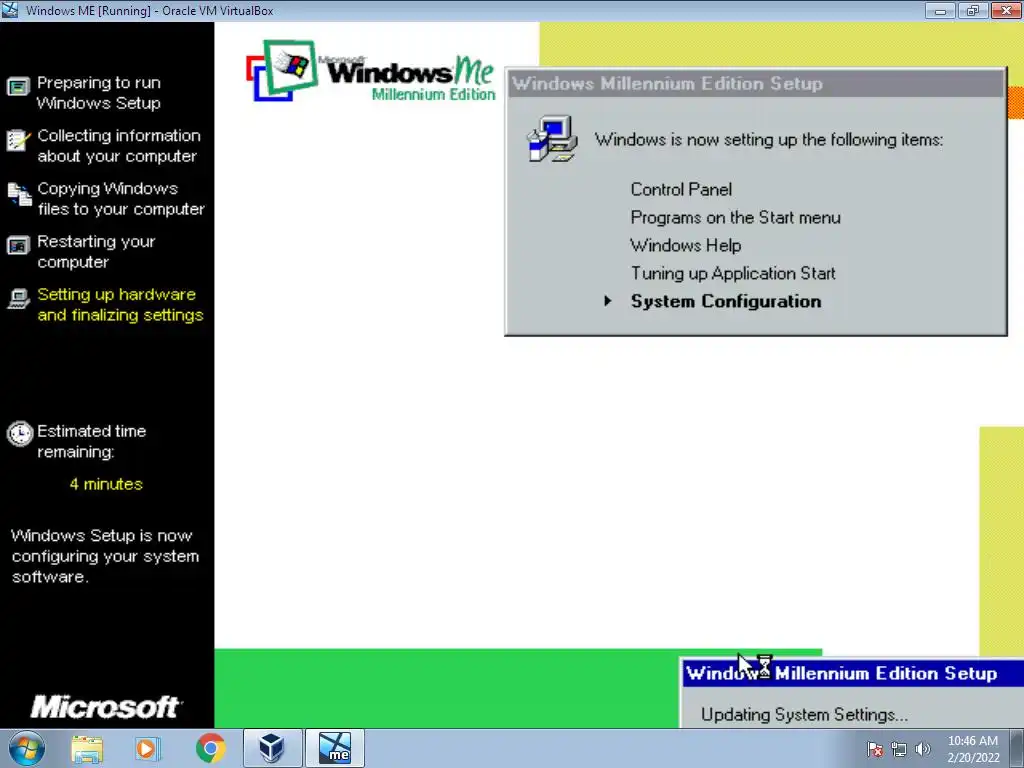Image resolution: width=1024 pixels, height=768 pixels.
Task: Click 'Preparing to run Windows Setup' text
Action: coord(99,93)
